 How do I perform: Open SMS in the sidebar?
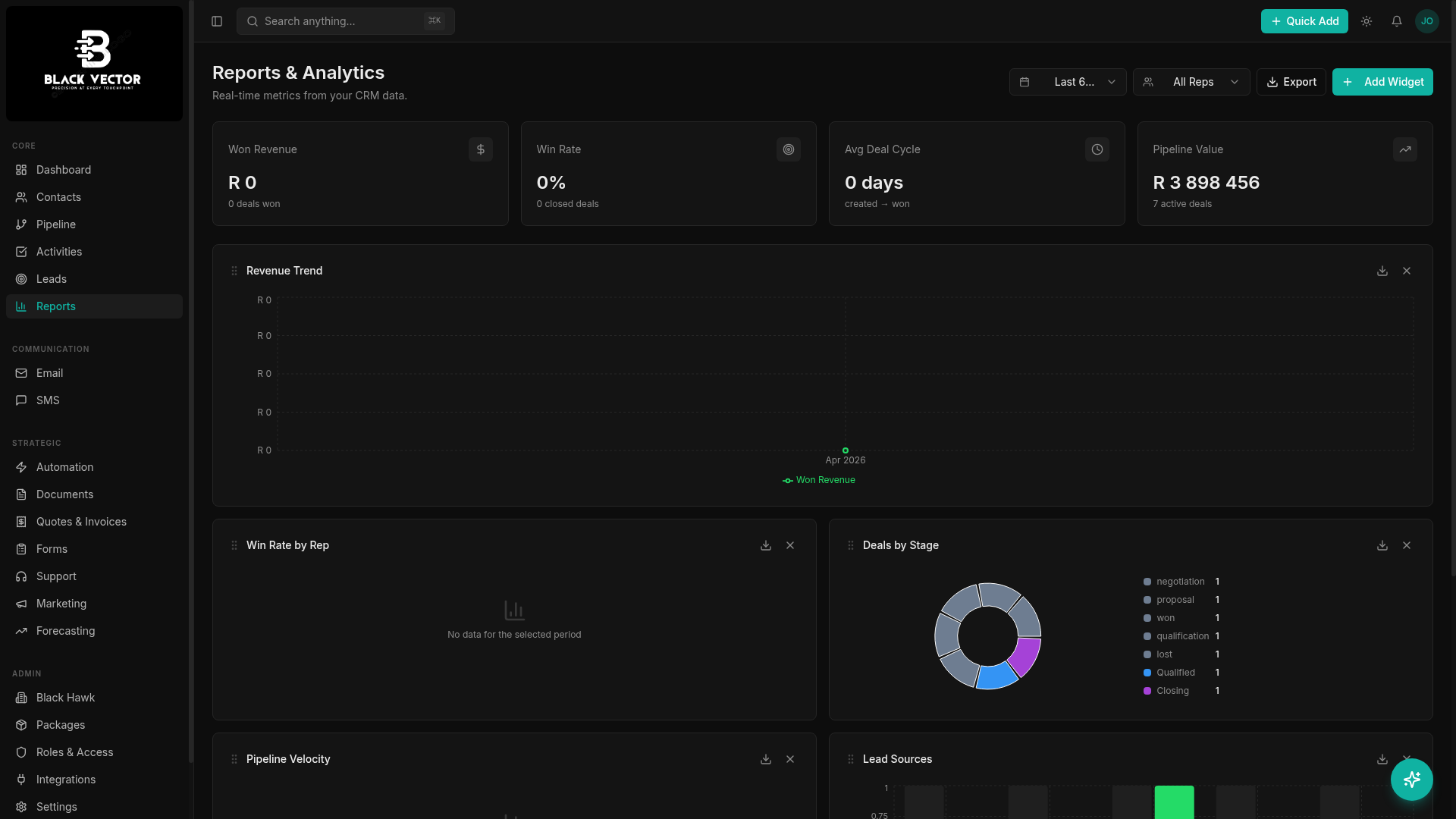tap(94, 400)
